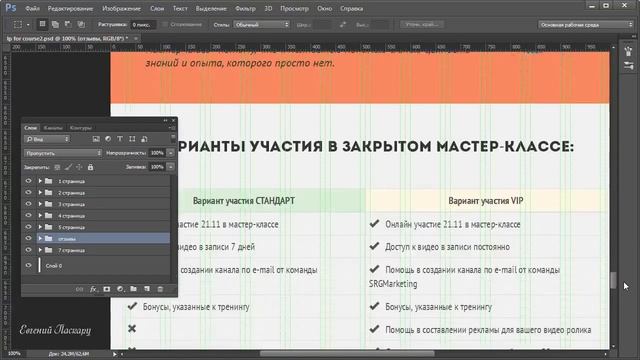Click the lock transparent pixels icon

[57, 167]
